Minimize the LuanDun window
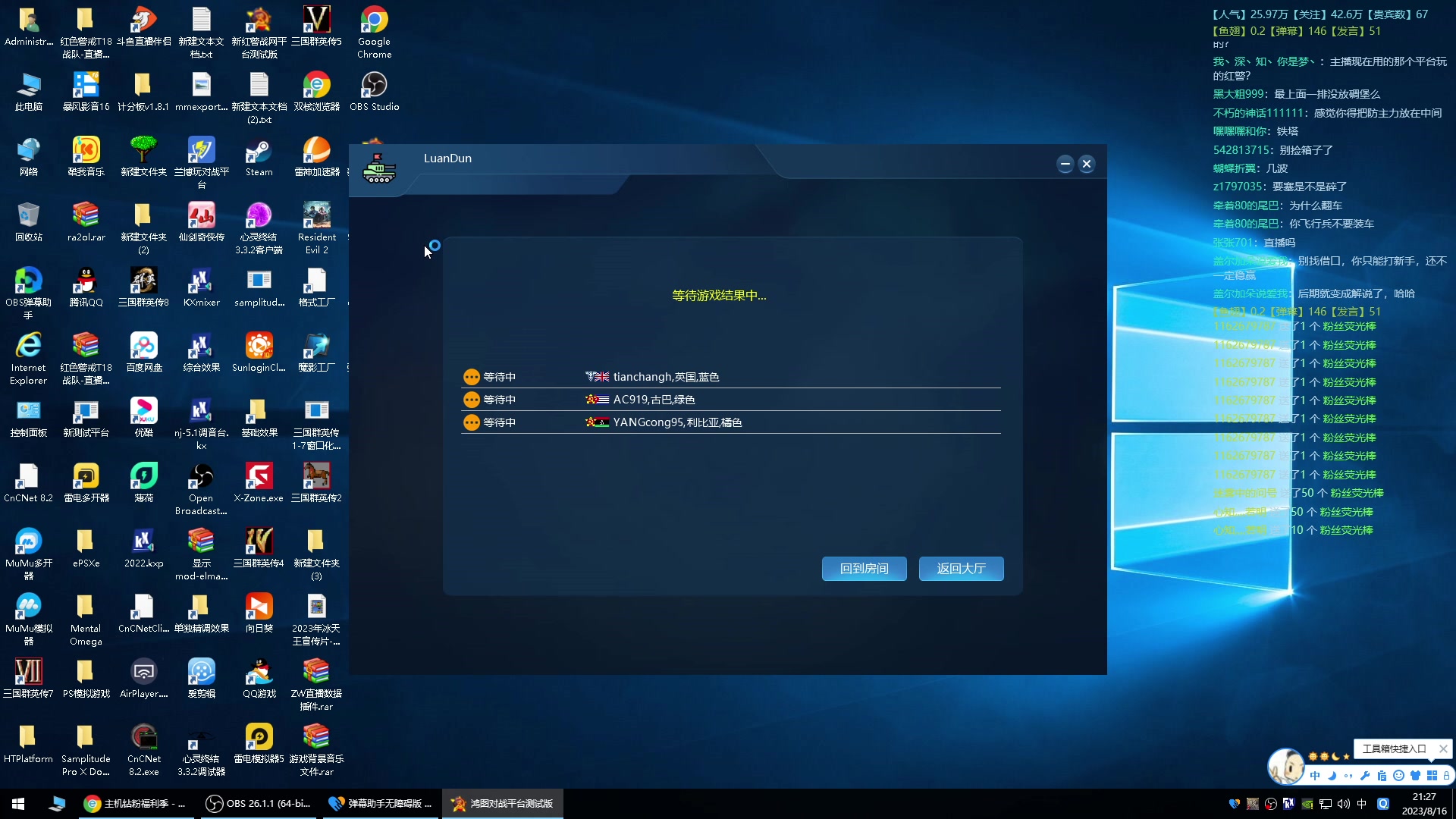1456x819 pixels. point(1065,164)
